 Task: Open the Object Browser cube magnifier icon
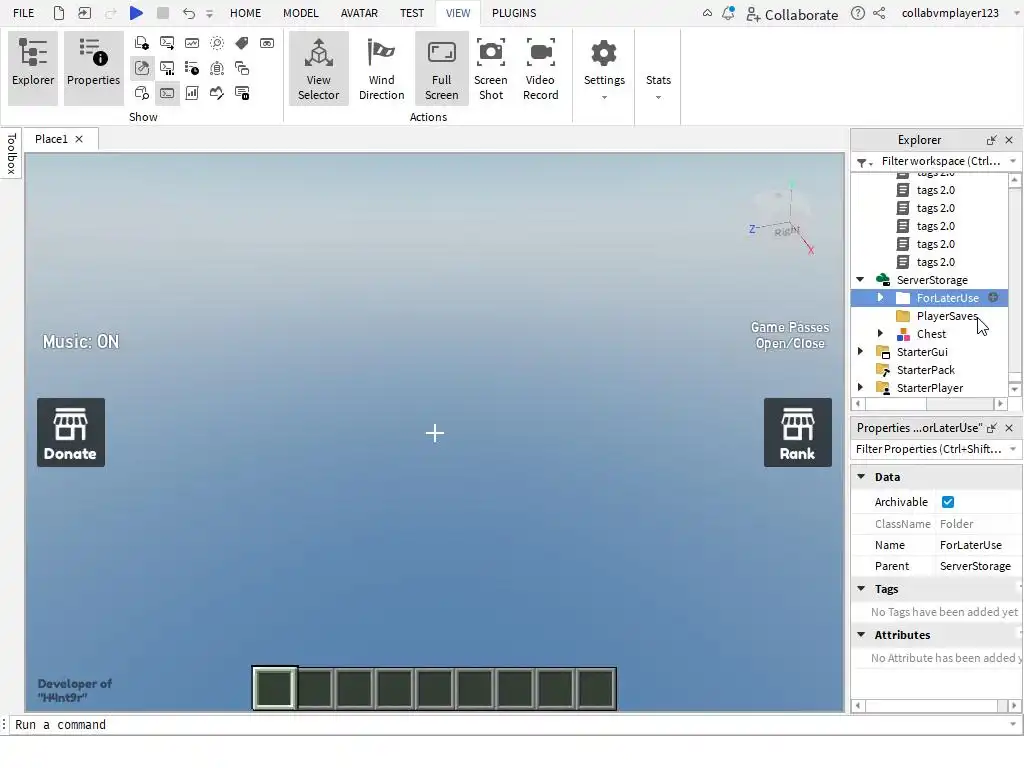(x=142, y=93)
